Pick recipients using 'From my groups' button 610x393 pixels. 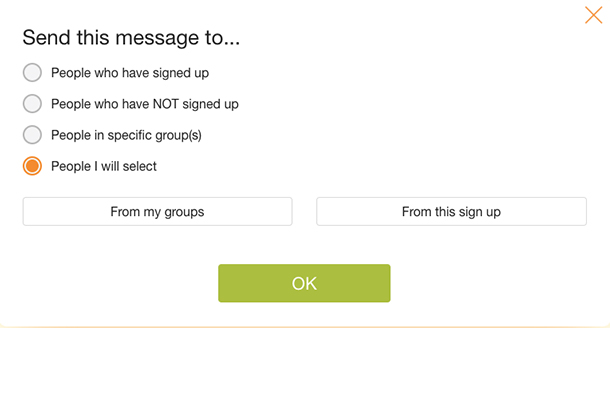pyautogui.click(x=157, y=212)
